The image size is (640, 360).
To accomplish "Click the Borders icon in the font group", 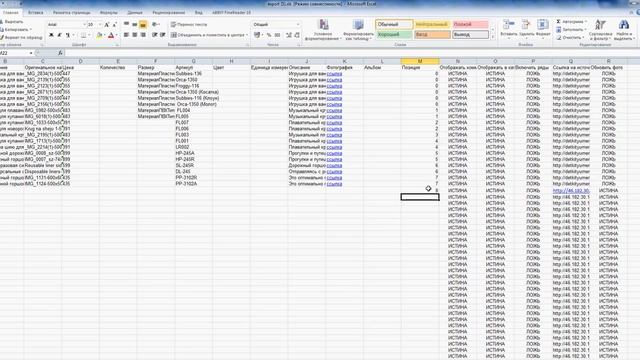I will 83,36.
